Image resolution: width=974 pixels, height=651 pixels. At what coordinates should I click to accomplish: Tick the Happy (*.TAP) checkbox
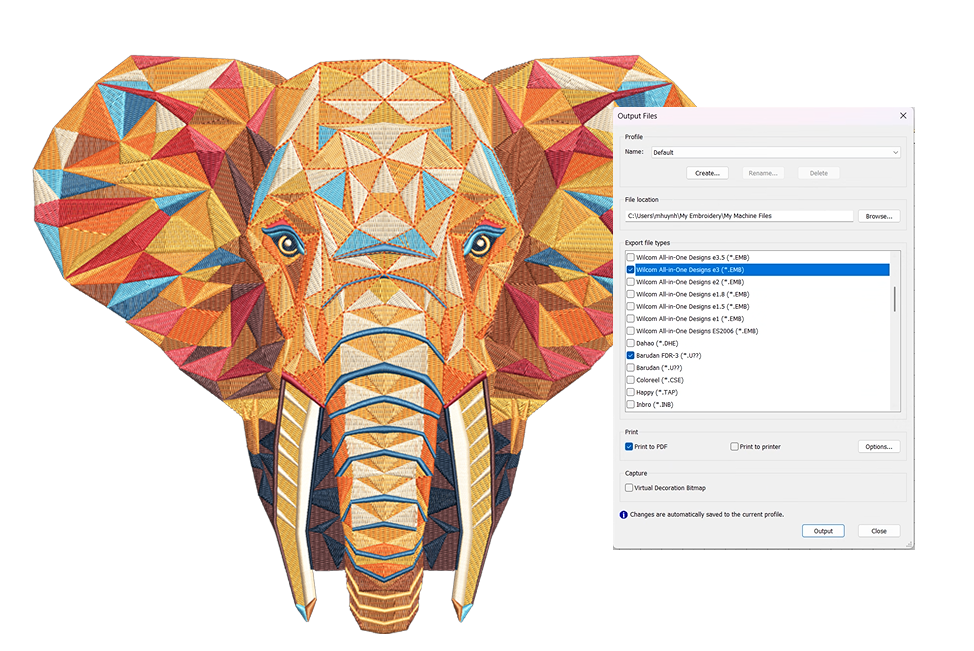pos(630,392)
